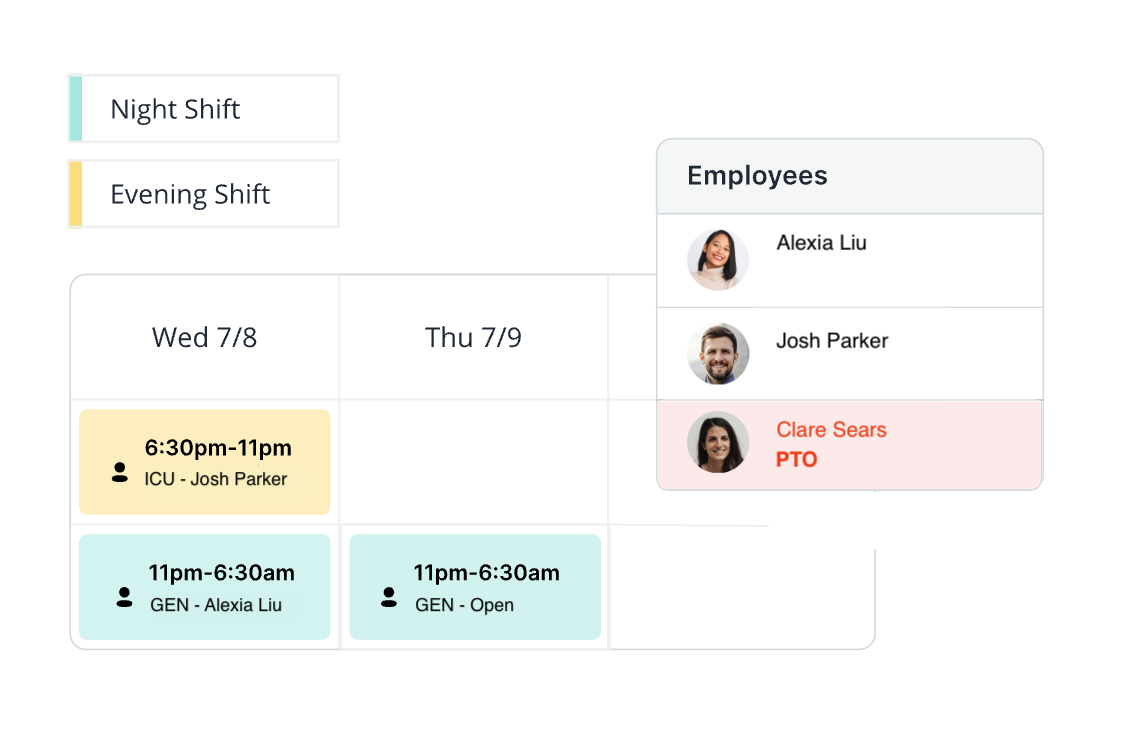
Task: Click Alexia Liu's profile photo
Action: (x=718, y=260)
